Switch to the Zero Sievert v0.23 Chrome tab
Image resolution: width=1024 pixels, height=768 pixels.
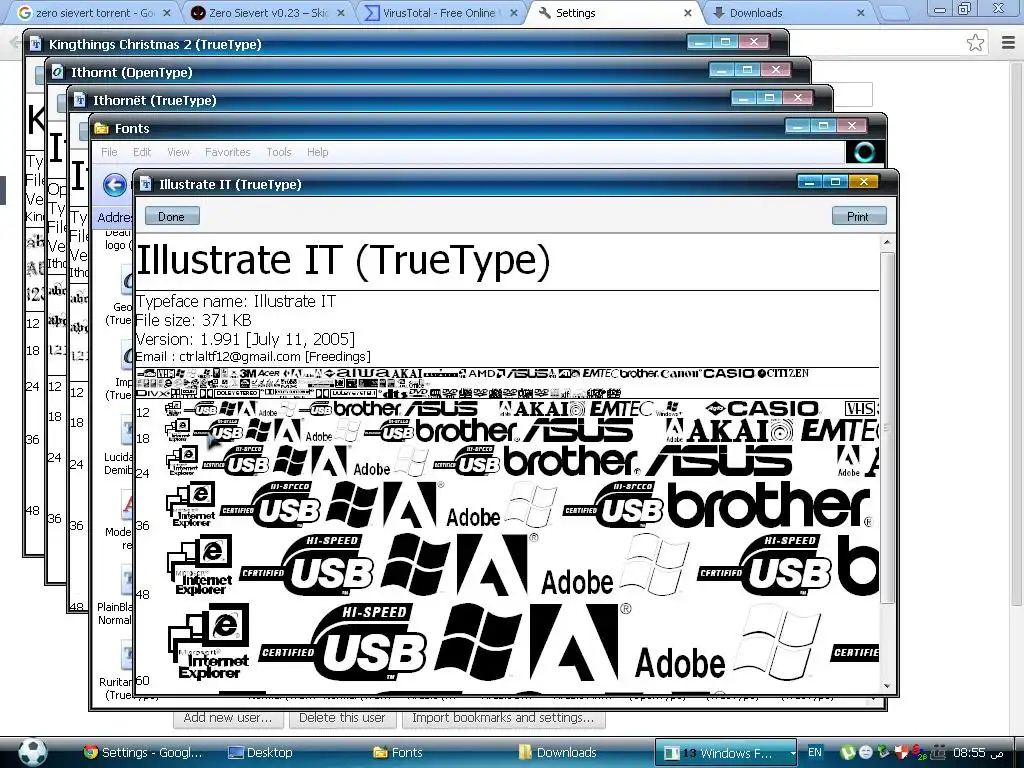click(268, 12)
